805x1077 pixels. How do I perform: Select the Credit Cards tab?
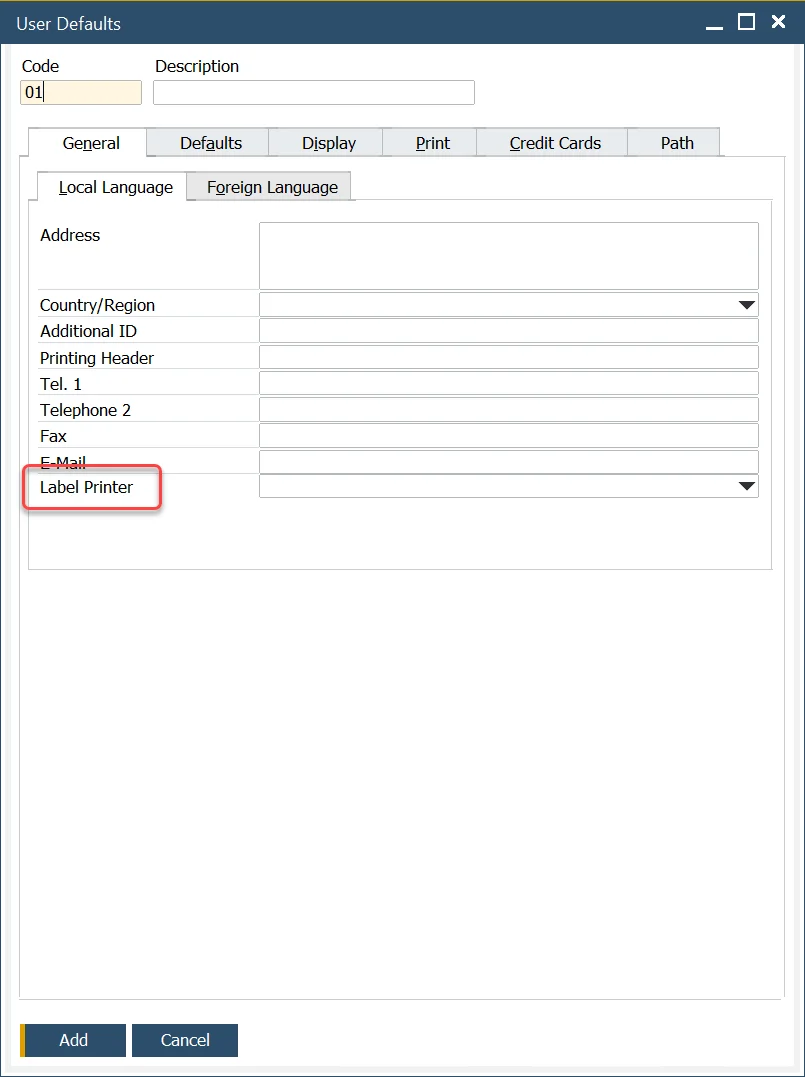[x=555, y=143]
